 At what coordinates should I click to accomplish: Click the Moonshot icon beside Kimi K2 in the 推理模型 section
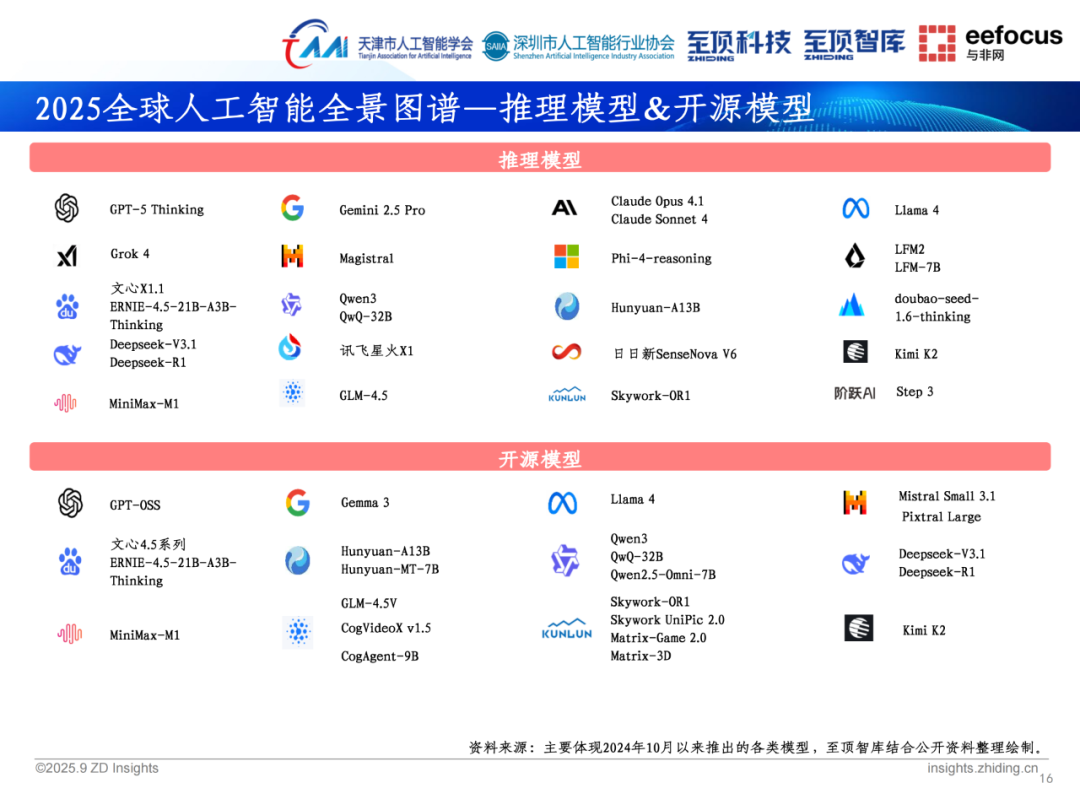point(855,352)
